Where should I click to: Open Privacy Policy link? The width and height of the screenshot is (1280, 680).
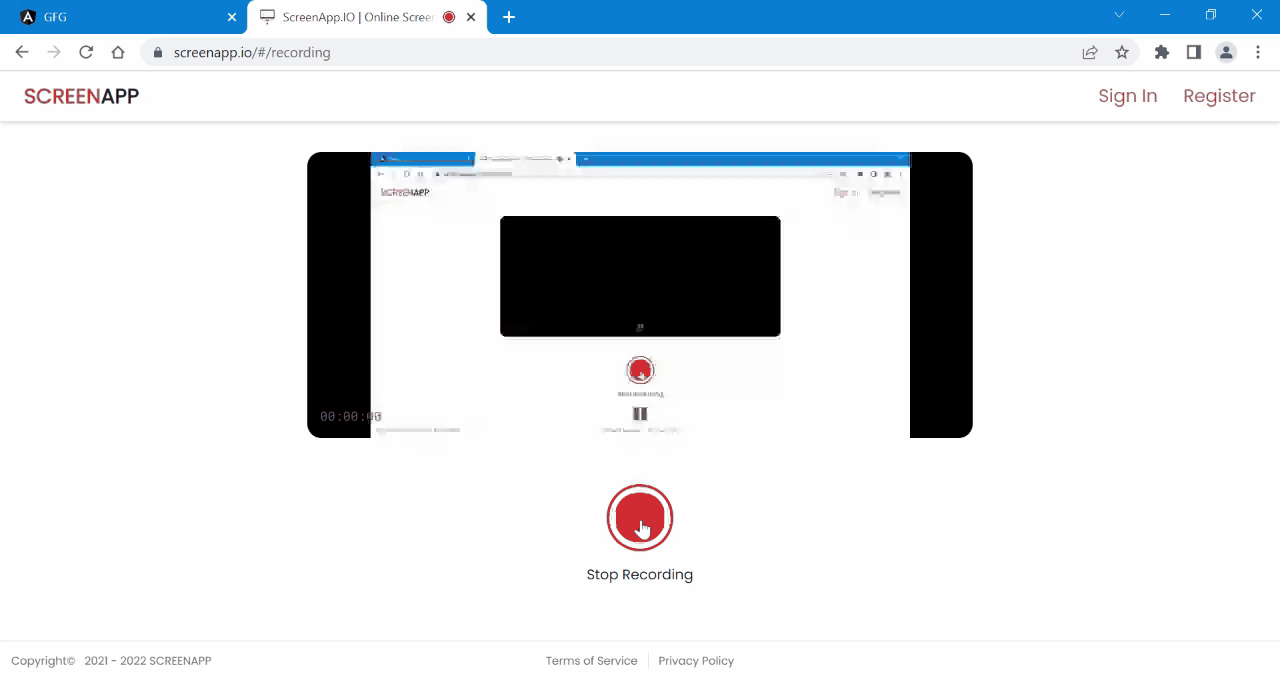[696, 661]
